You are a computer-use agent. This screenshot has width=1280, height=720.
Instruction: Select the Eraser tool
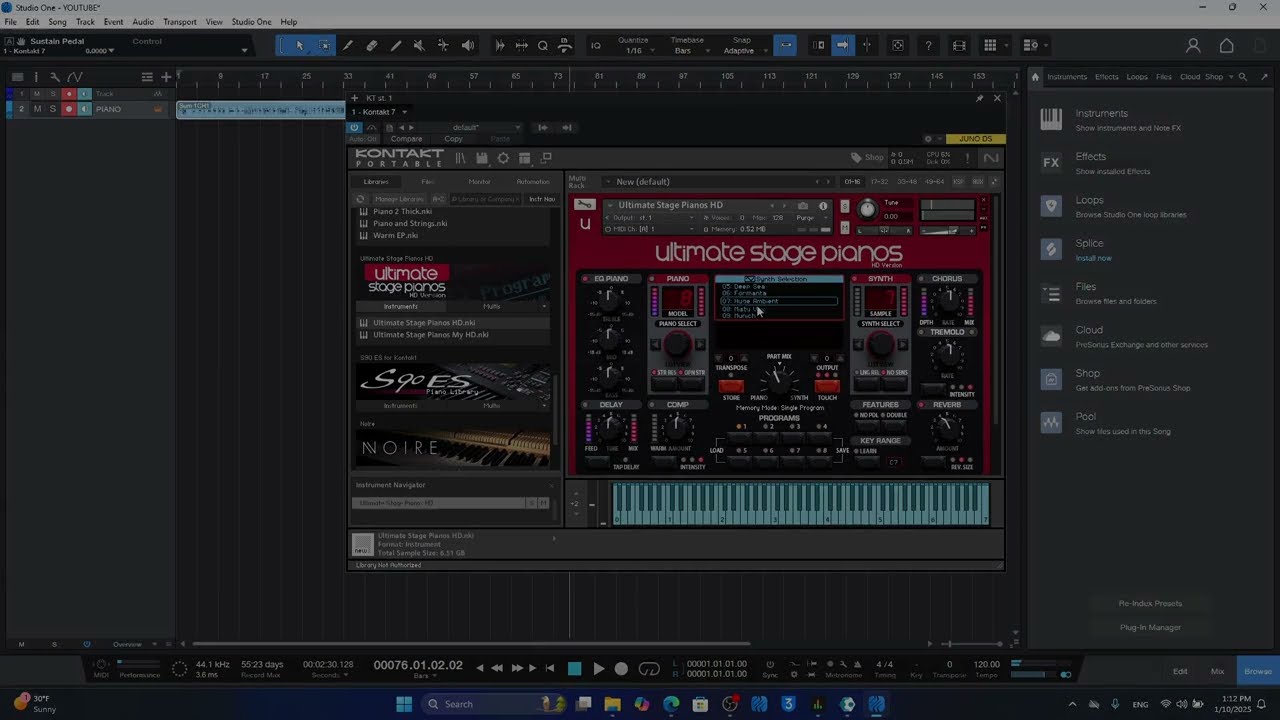(372, 46)
